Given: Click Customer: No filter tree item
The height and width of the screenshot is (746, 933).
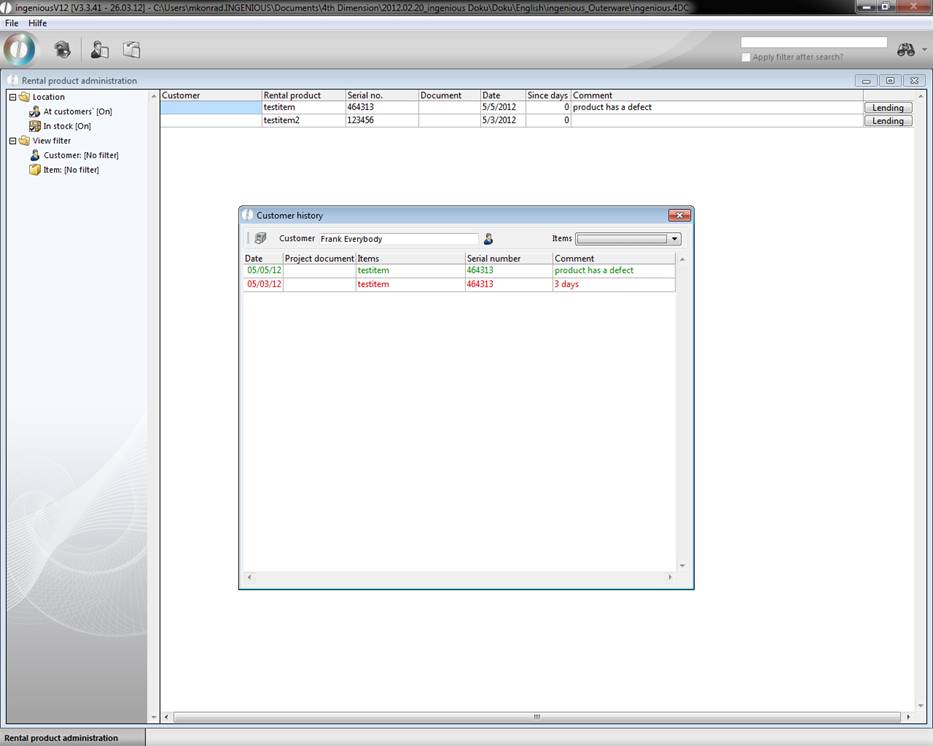Looking at the screenshot, I should (x=80, y=155).
